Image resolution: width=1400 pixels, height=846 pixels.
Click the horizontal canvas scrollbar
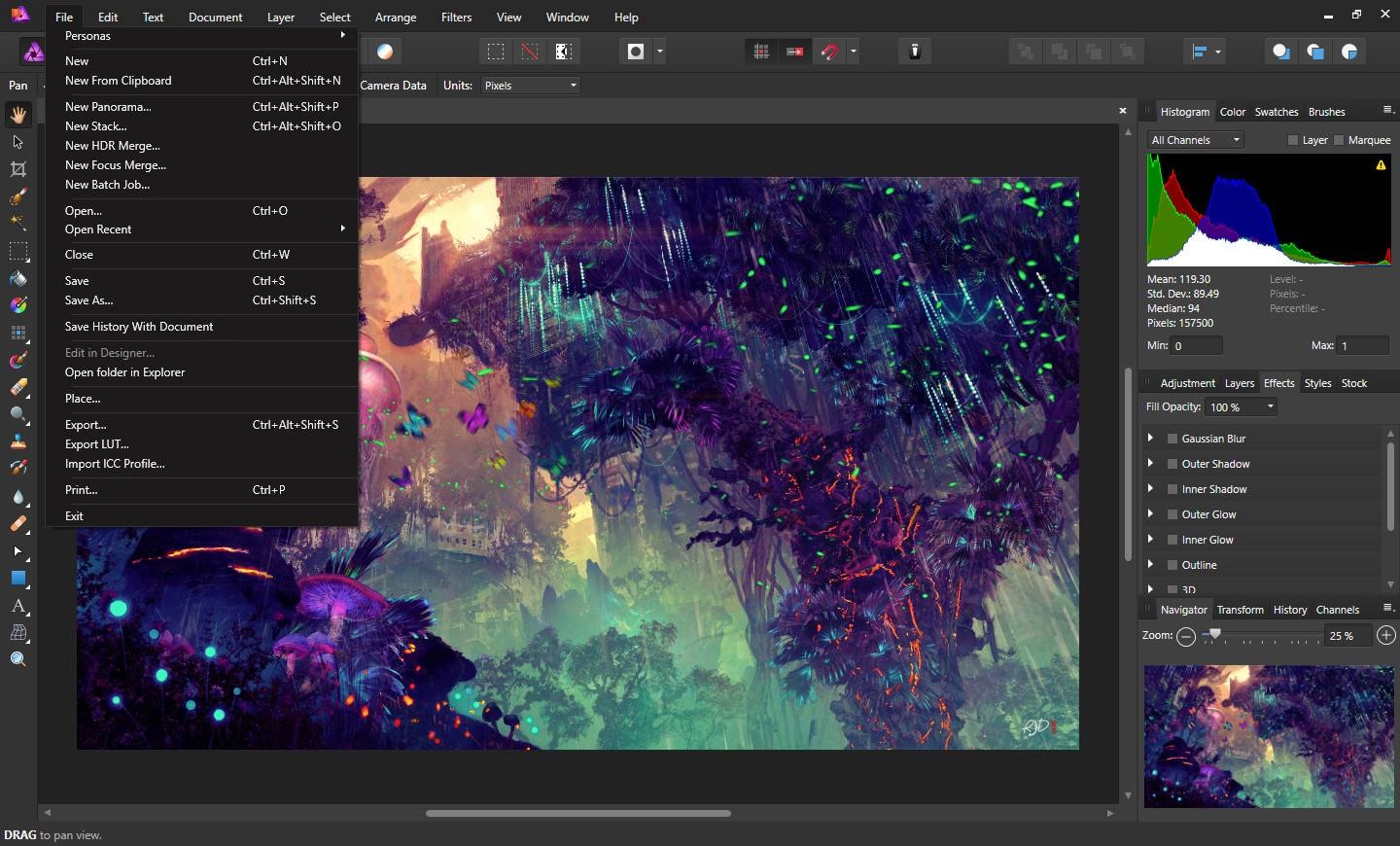(x=578, y=813)
